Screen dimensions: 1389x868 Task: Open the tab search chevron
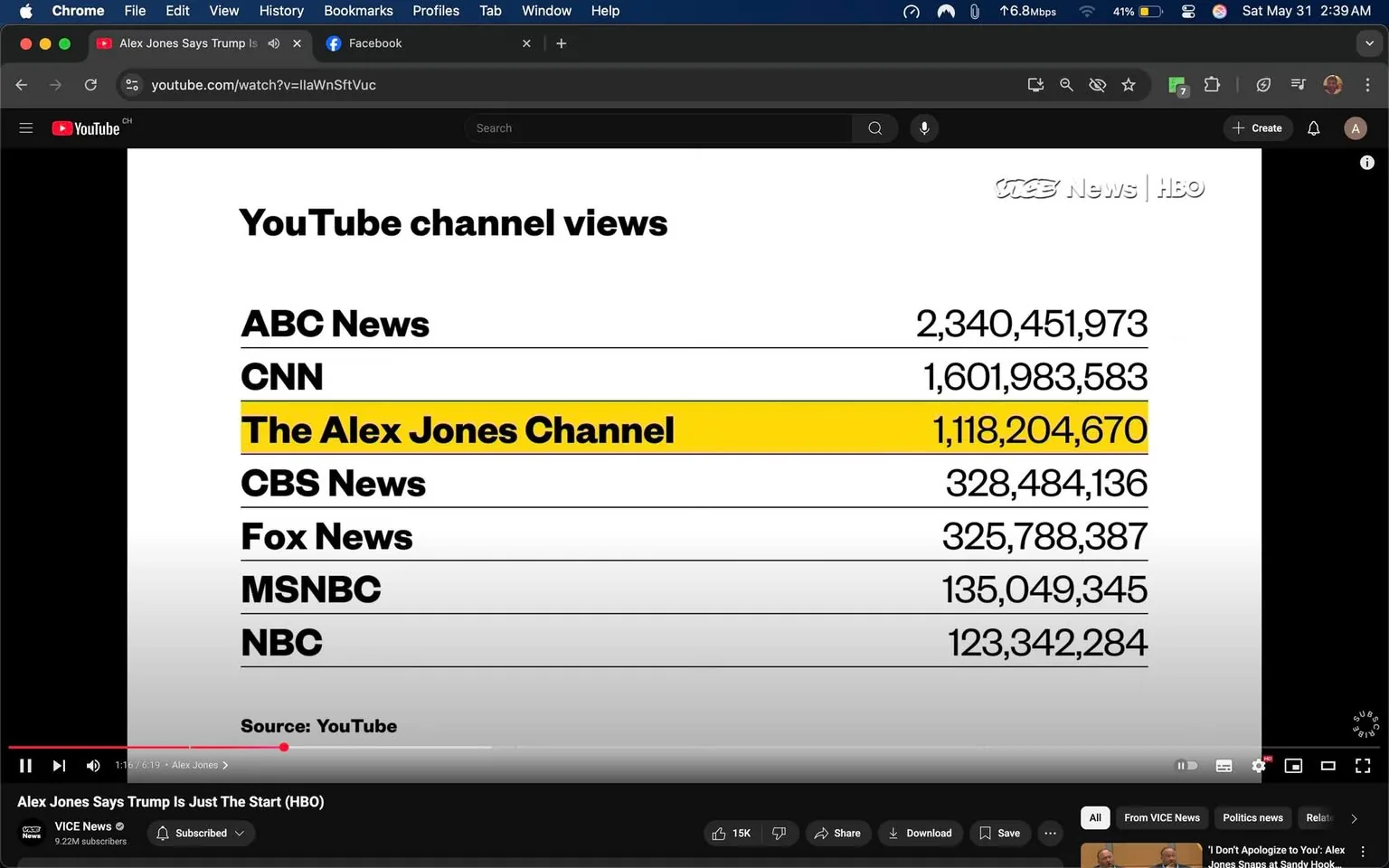click(x=1368, y=42)
